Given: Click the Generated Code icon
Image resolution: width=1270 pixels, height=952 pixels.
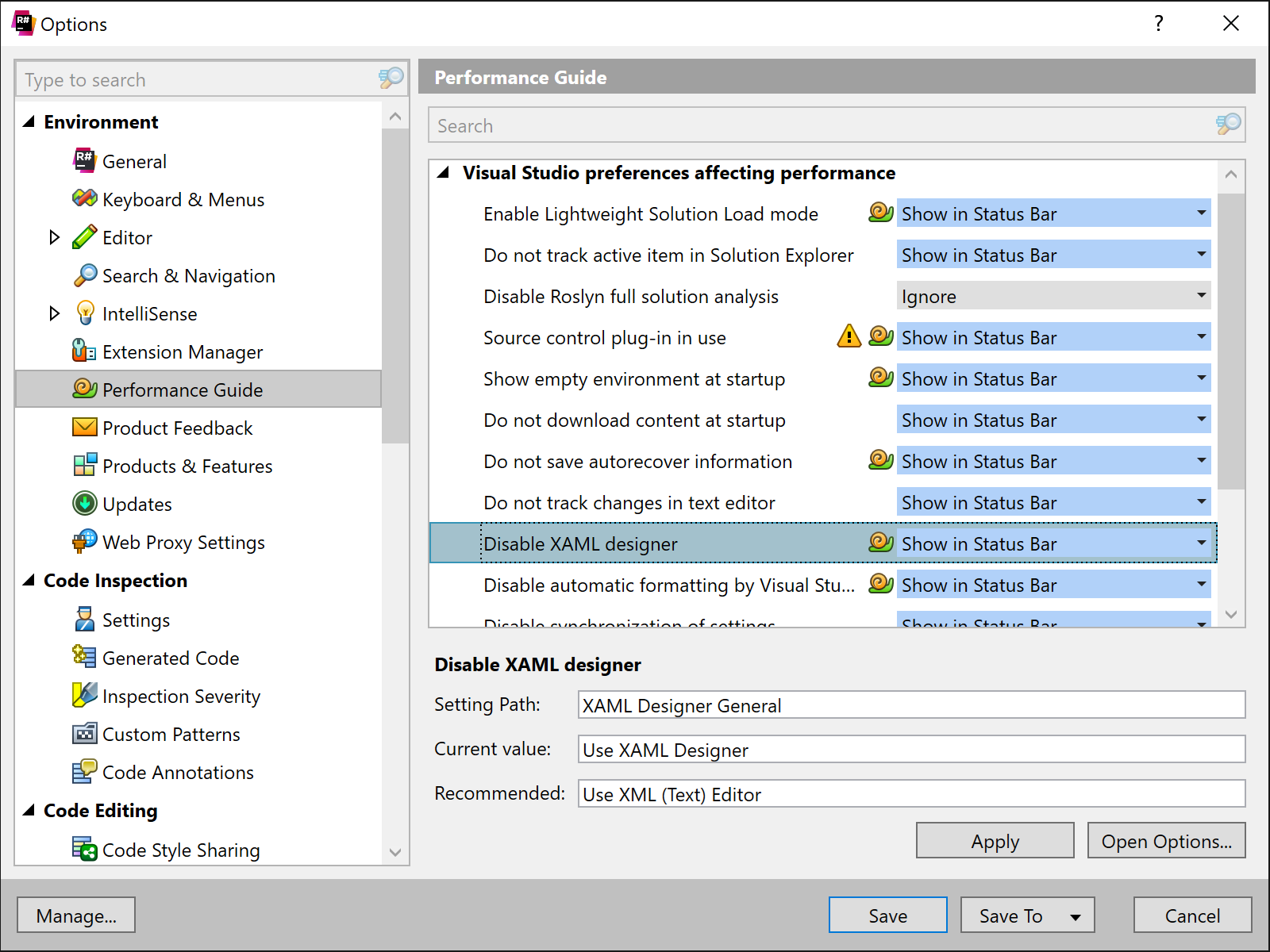Looking at the screenshot, I should pos(84,657).
